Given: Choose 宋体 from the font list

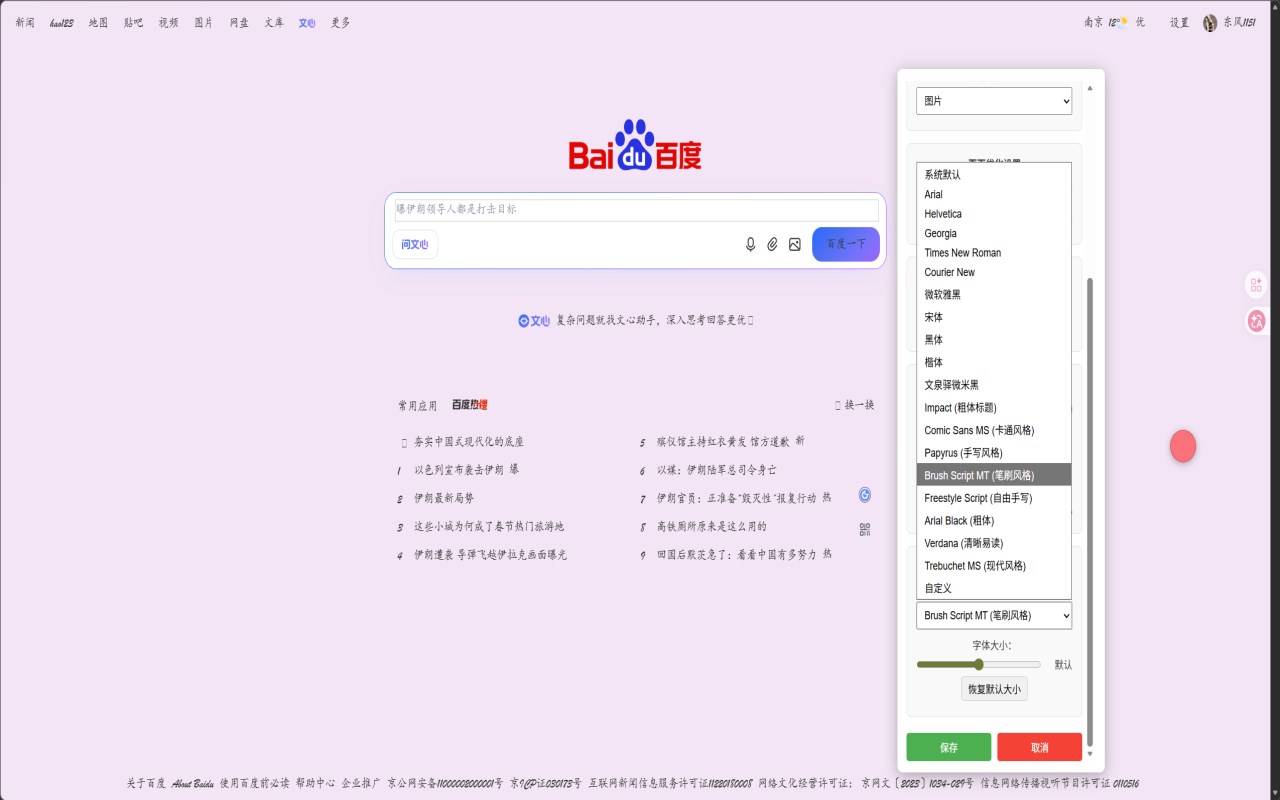Looking at the screenshot, I should 994,317.
